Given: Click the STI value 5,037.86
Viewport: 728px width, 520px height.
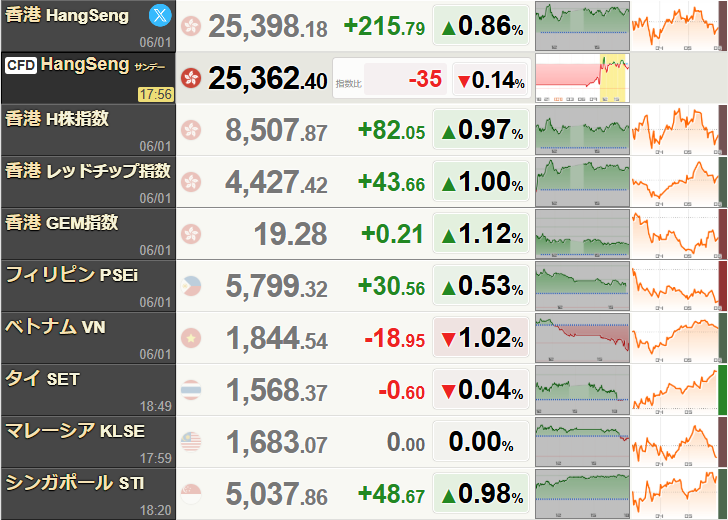Looking at the screenshot, I should pos(276,494).
